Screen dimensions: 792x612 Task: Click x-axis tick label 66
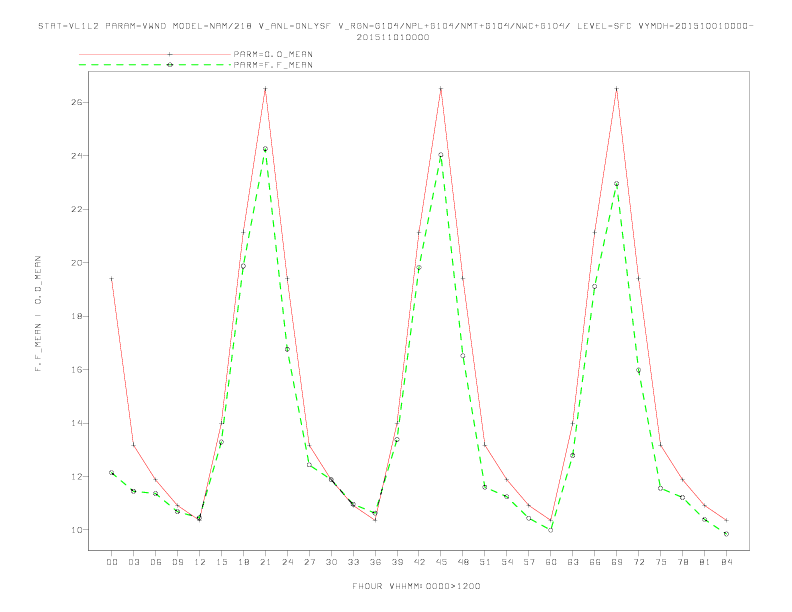(x=595, y=562)
